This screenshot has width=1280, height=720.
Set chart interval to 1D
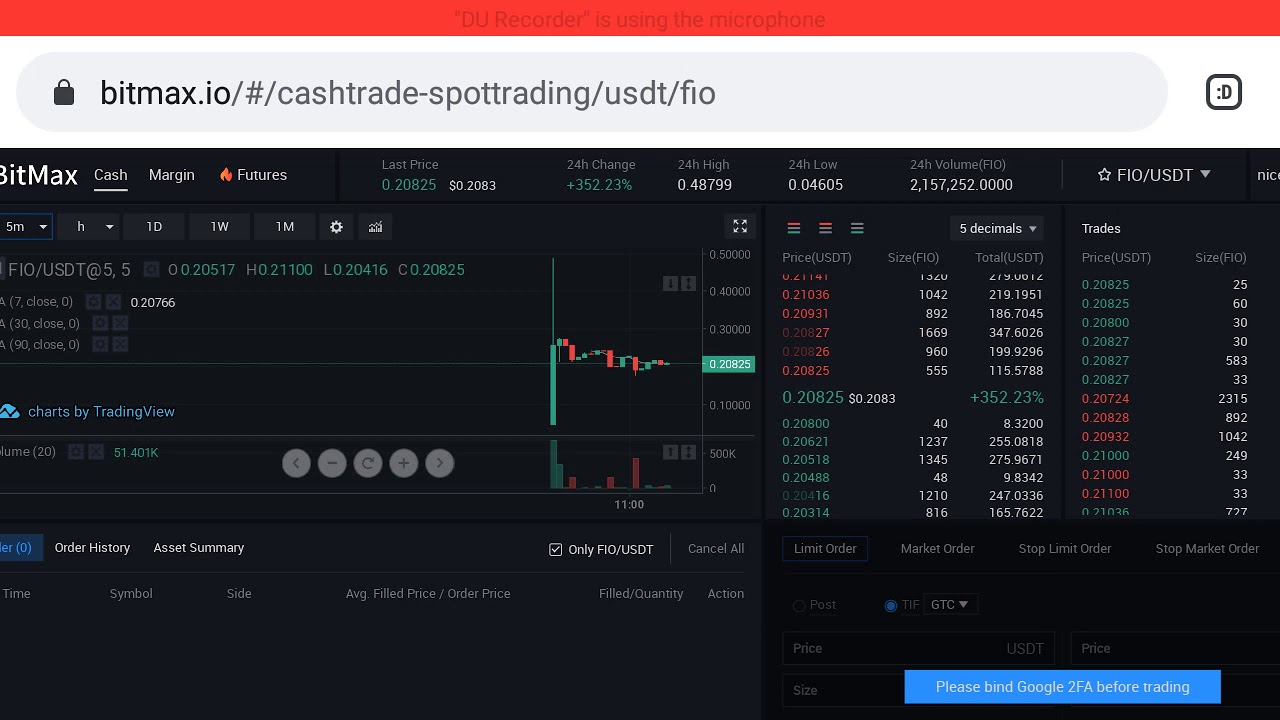(x=154, y=227)
